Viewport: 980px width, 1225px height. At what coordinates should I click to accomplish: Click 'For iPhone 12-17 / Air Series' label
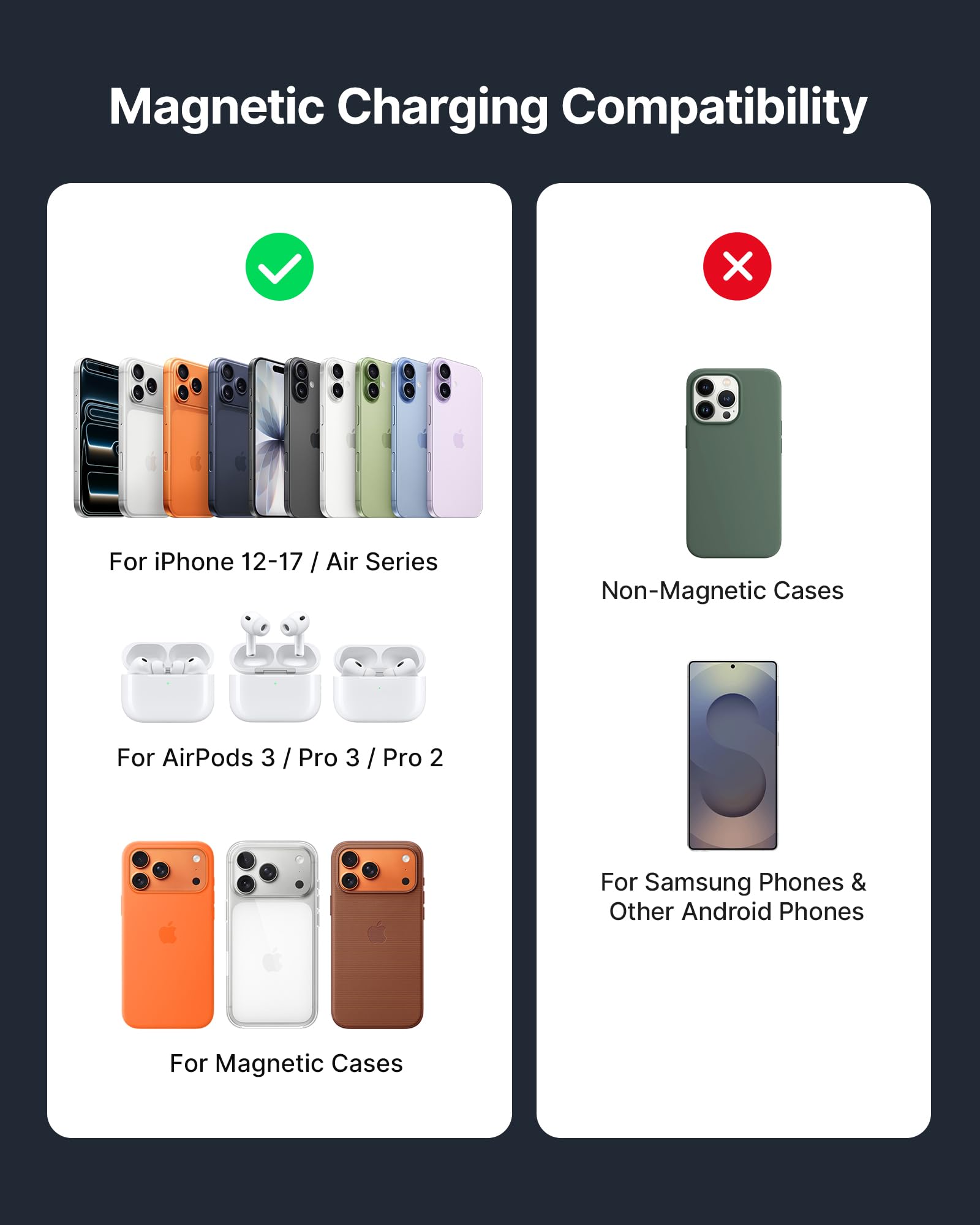click(x=273, y=562)
